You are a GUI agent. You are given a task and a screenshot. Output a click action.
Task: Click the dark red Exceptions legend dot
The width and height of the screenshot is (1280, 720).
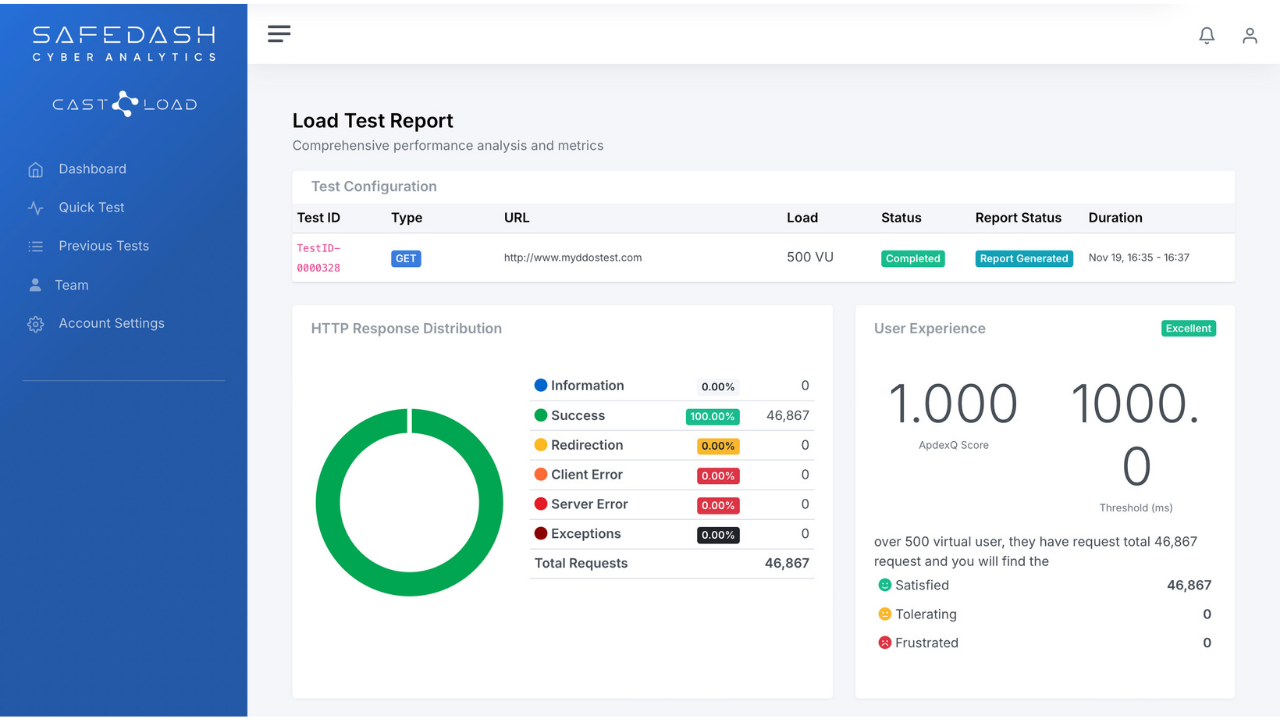pyautogui.click(x=541, y=534)
